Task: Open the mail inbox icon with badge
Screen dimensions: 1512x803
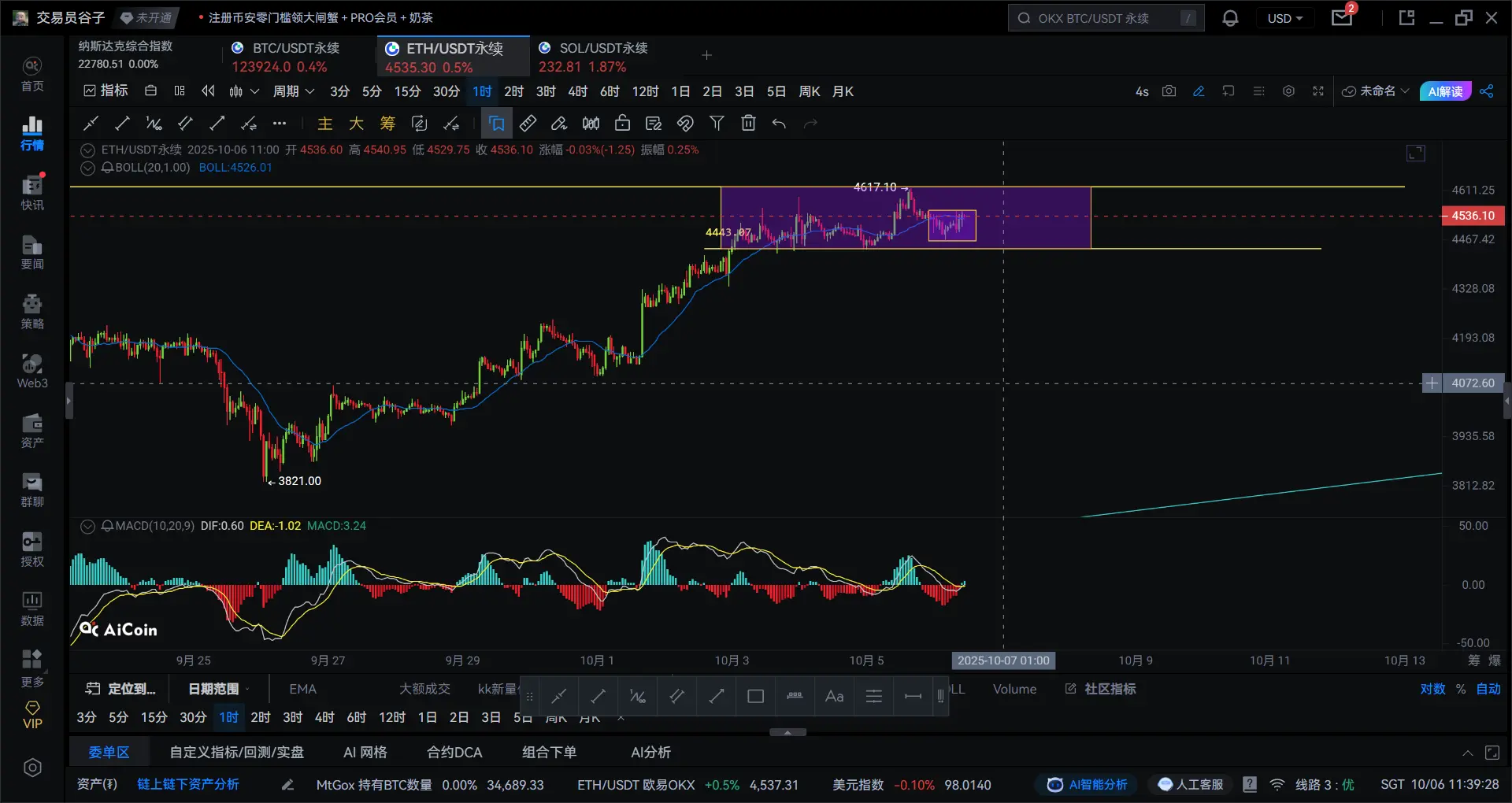Action: click(x=1343, y=17)
